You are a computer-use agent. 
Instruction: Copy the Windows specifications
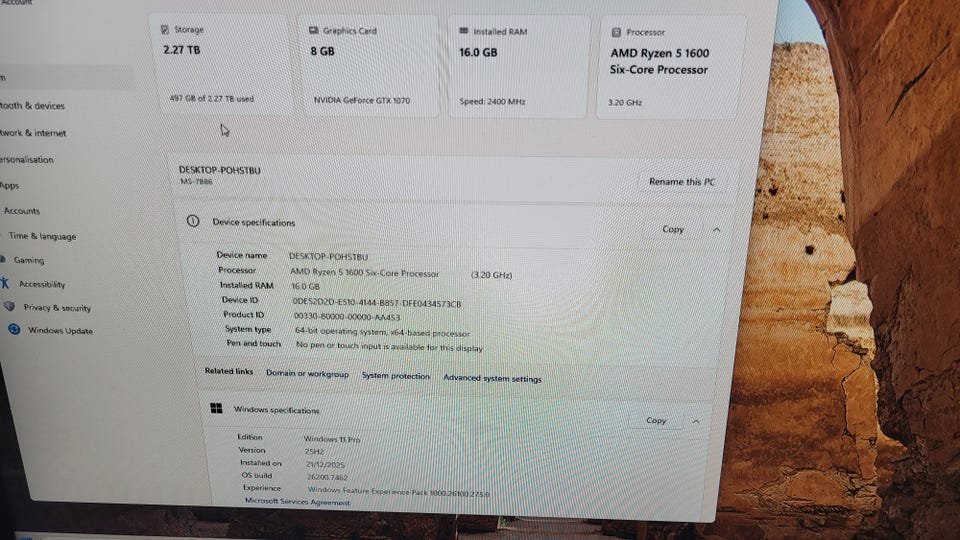(x=656, y=420)
